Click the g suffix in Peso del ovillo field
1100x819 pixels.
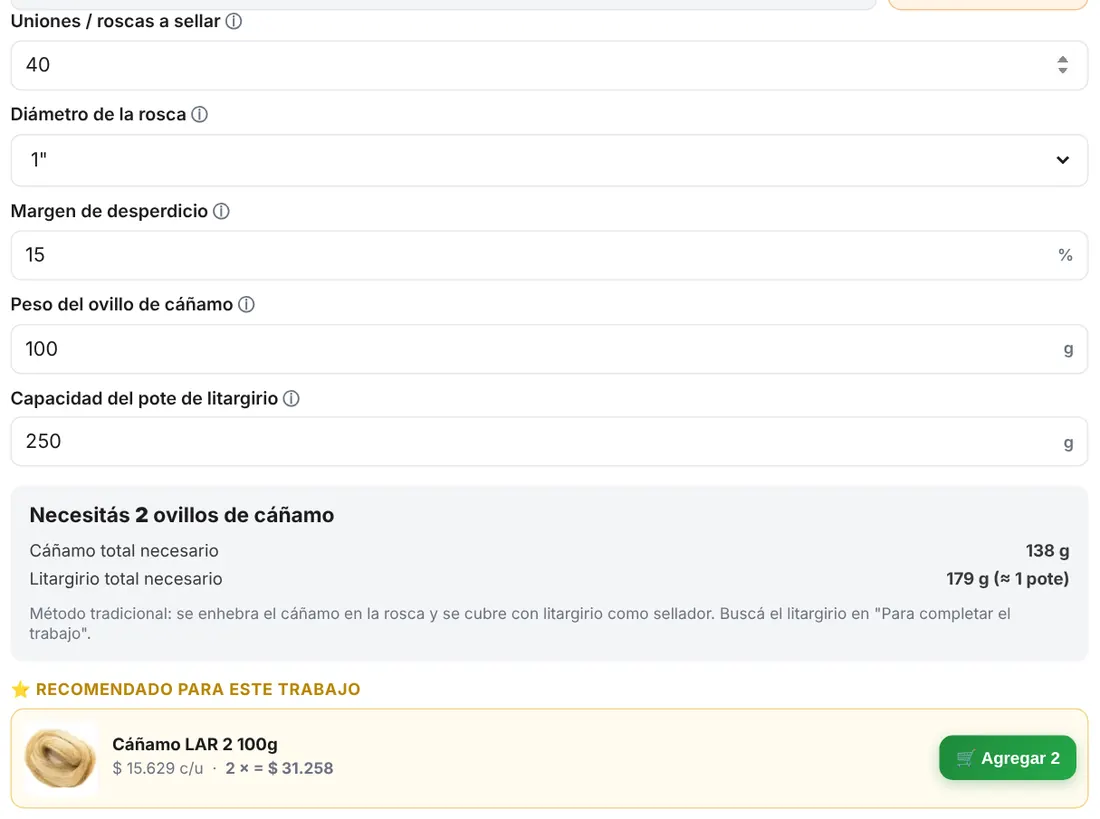pyautogui.click(x=1068, y=349)
